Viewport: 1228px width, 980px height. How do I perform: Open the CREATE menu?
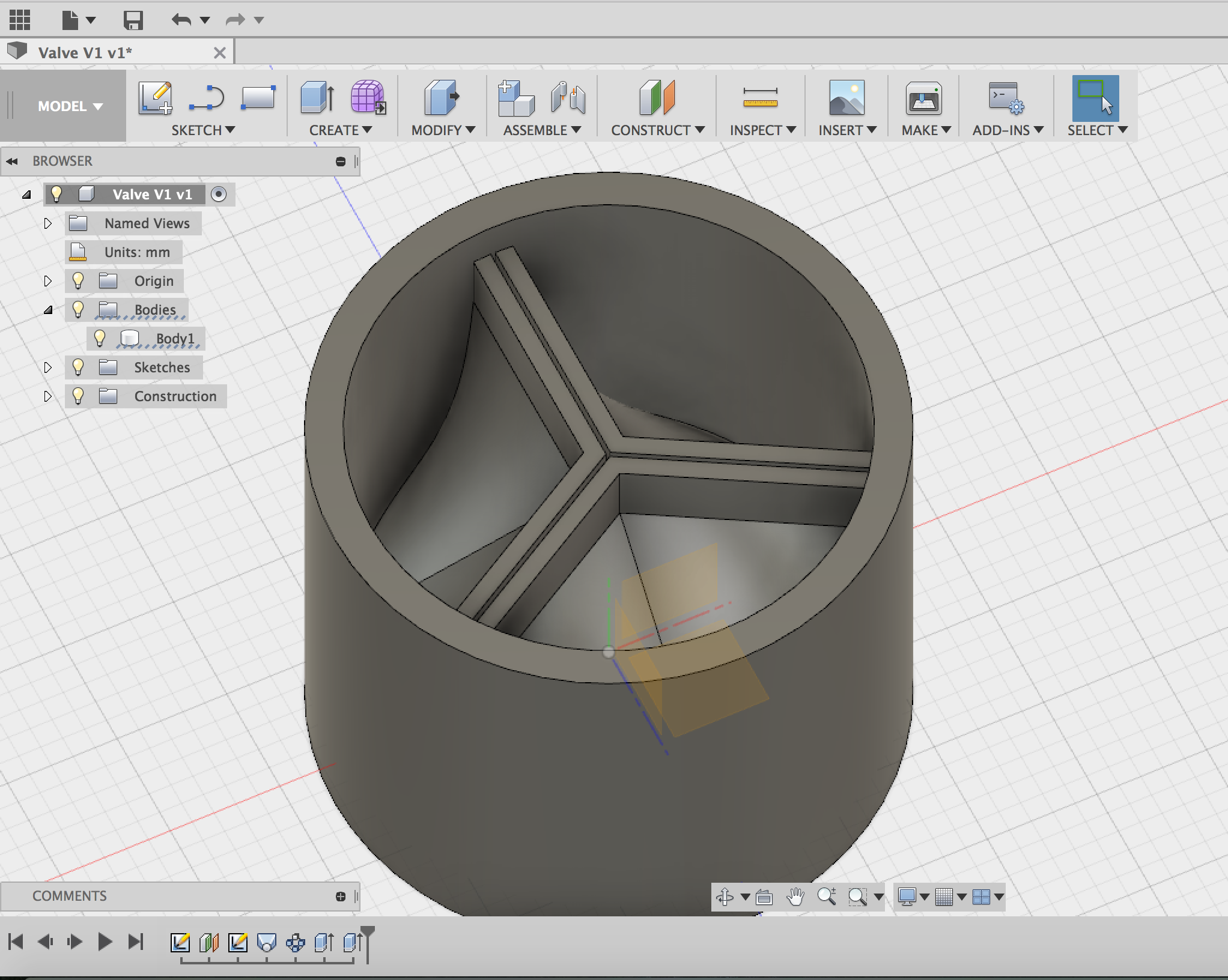coord(341,130)
